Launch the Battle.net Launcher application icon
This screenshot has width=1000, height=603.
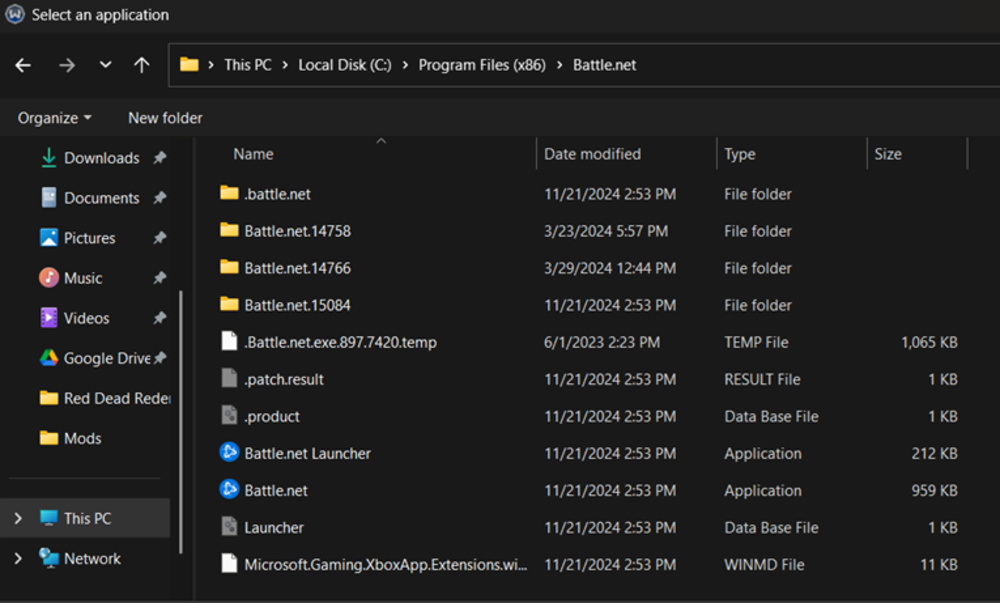point(230,453)
